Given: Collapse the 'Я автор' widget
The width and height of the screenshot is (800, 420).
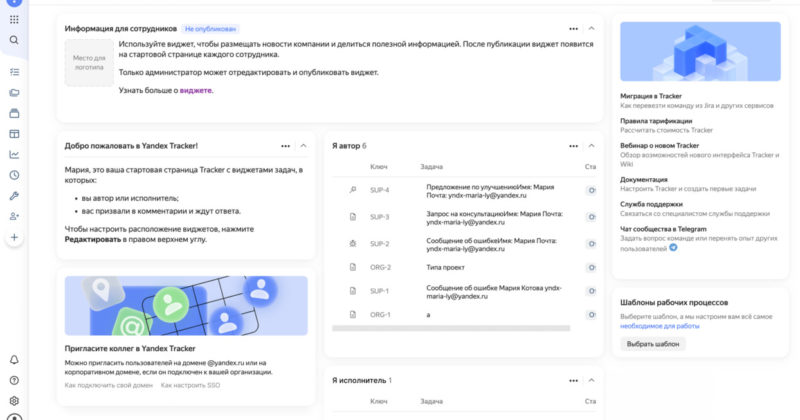Looking at the screenshot, I should point(591,145).
